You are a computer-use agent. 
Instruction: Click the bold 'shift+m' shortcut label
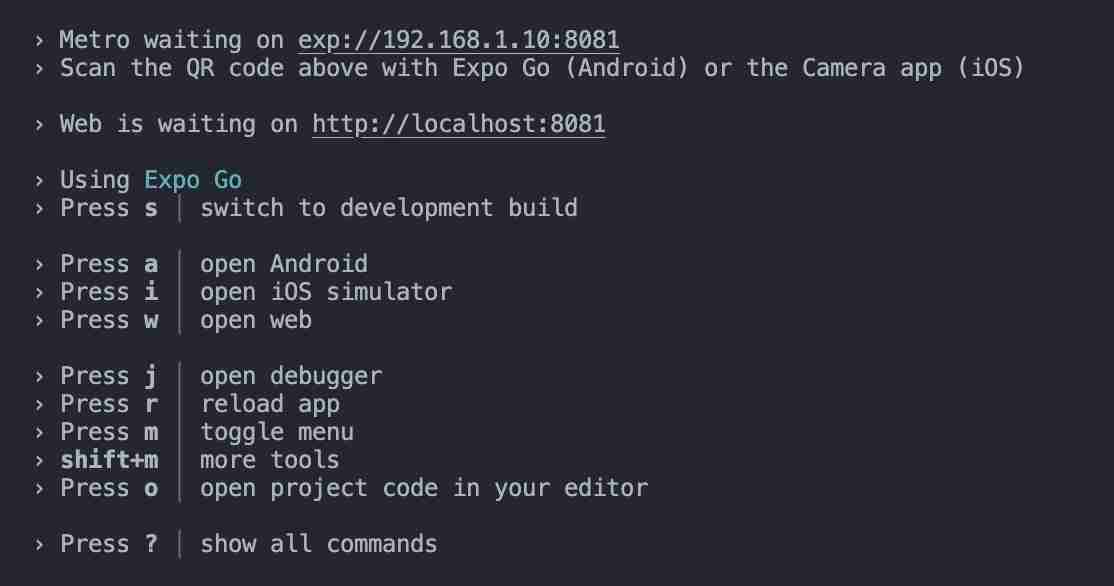(x=109, y=460)
